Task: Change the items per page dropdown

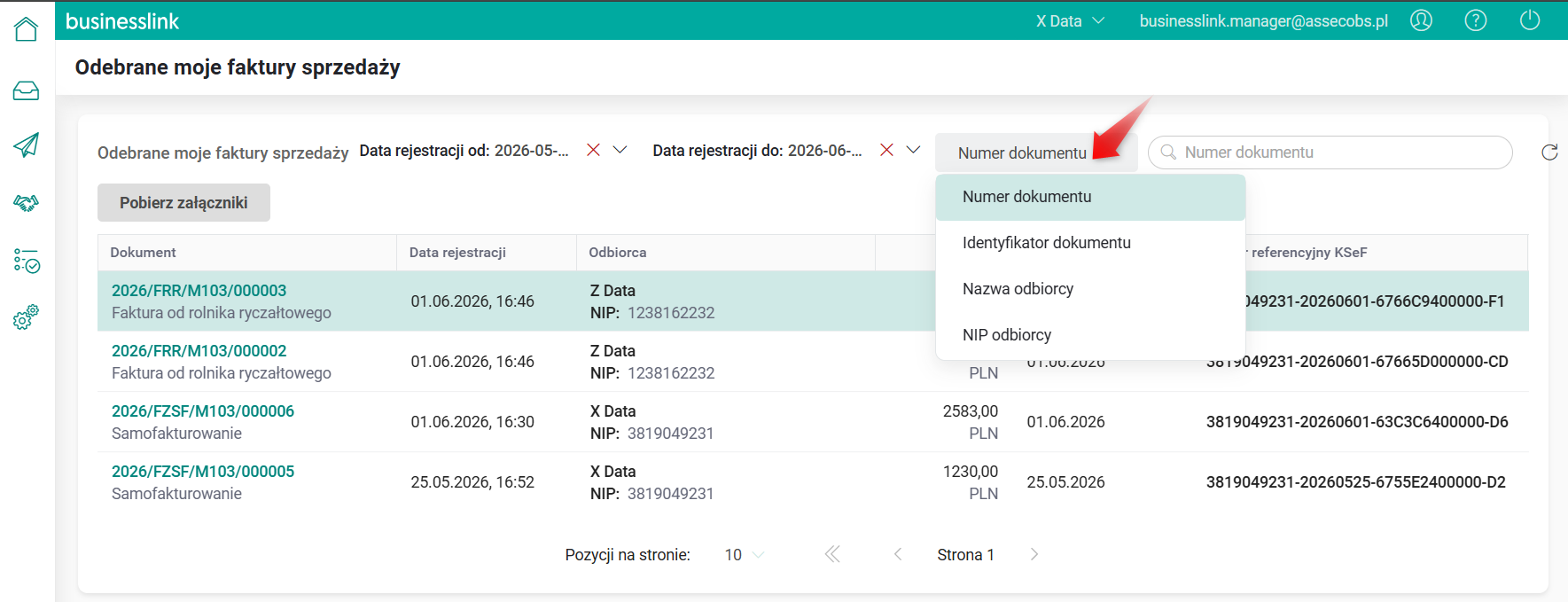Action: (744, 555)
